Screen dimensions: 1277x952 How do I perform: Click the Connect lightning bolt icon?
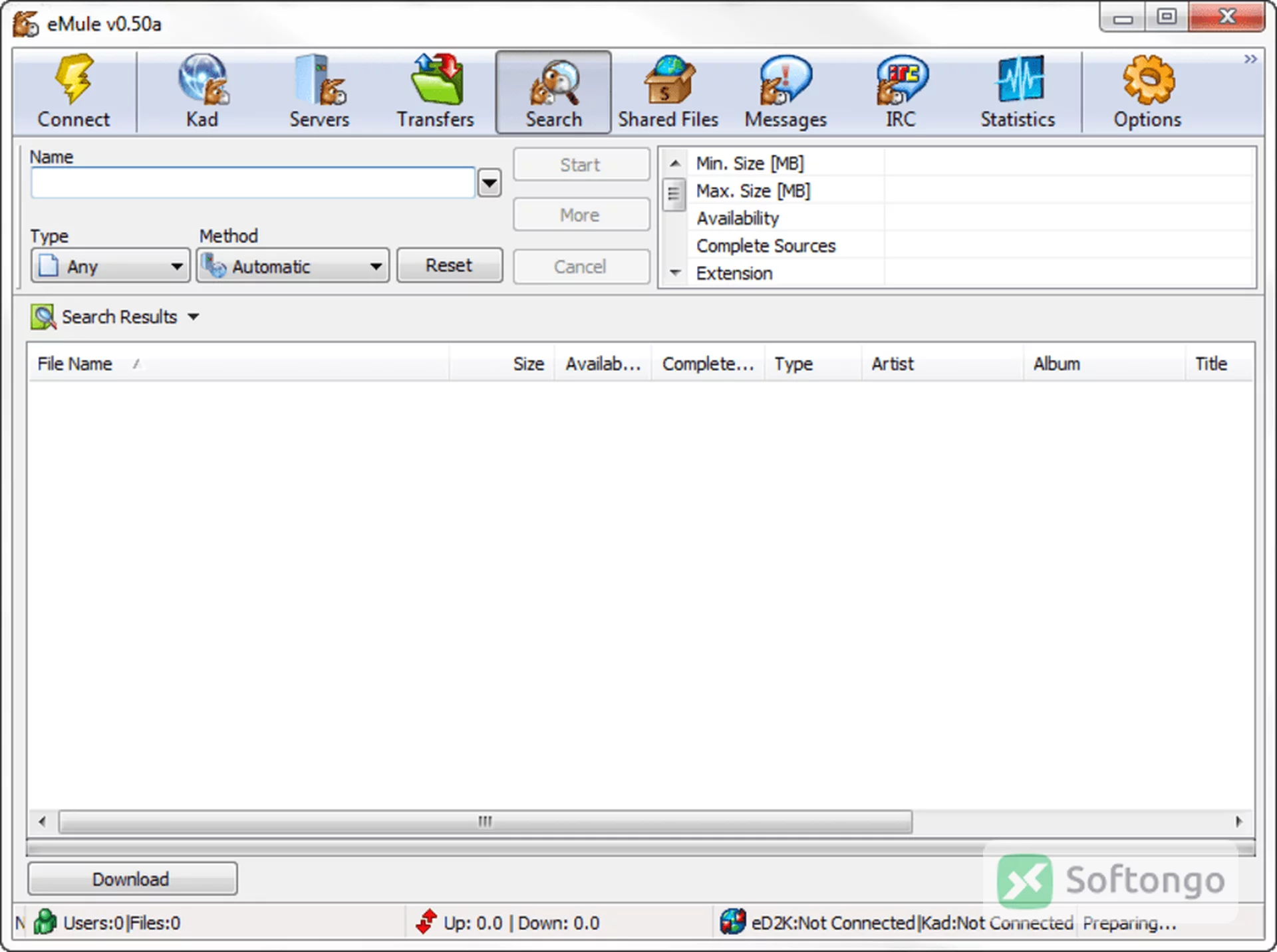73,80
